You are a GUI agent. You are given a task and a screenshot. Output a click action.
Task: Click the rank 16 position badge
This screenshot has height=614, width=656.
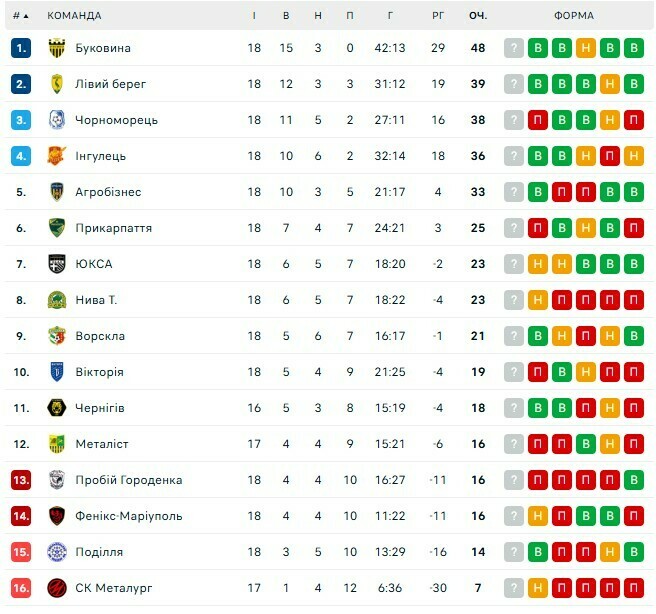coord(22,588)
